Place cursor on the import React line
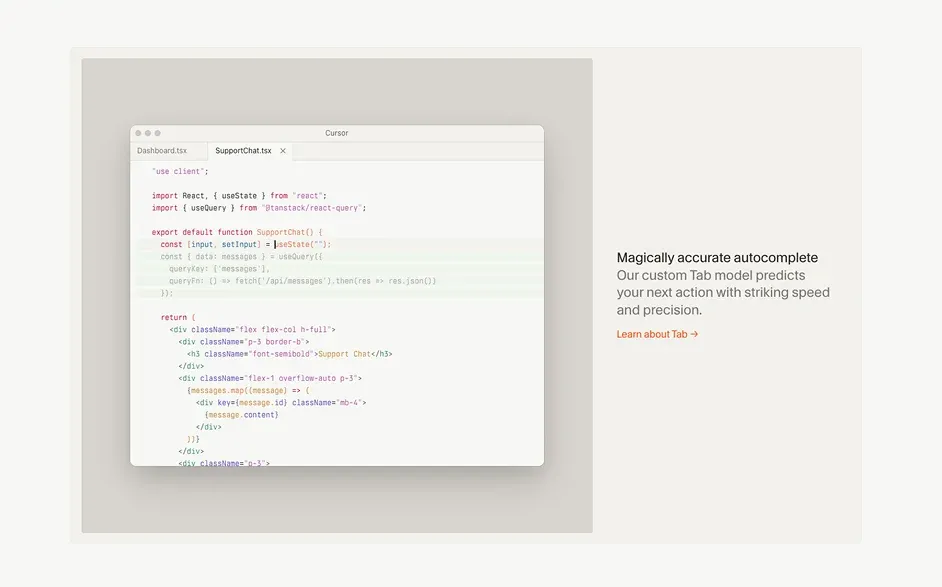This screenshot has width=942, height=587. pos(239,196)
